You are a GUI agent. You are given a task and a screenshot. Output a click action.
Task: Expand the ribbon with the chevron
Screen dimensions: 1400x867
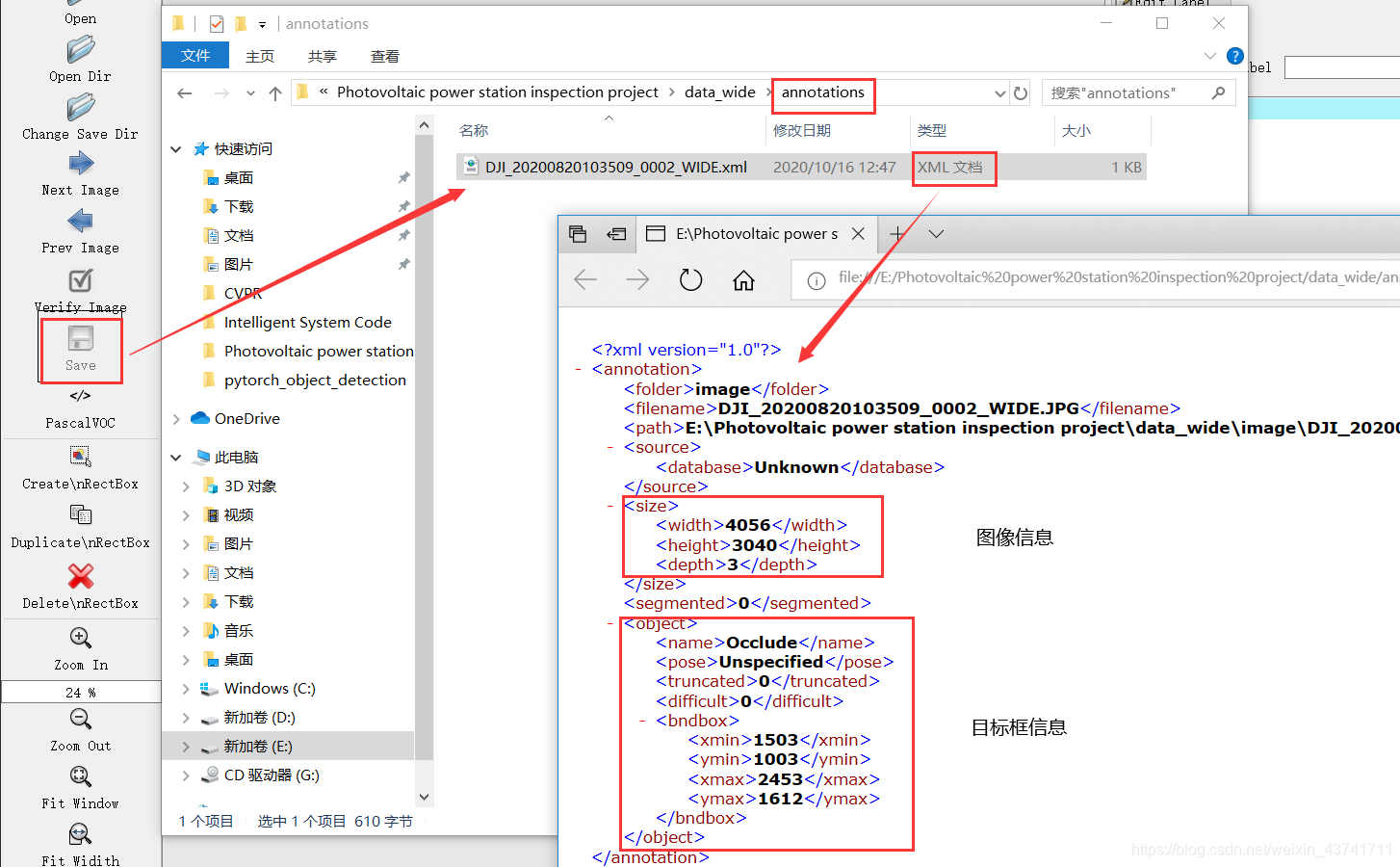pos(1210,56)
